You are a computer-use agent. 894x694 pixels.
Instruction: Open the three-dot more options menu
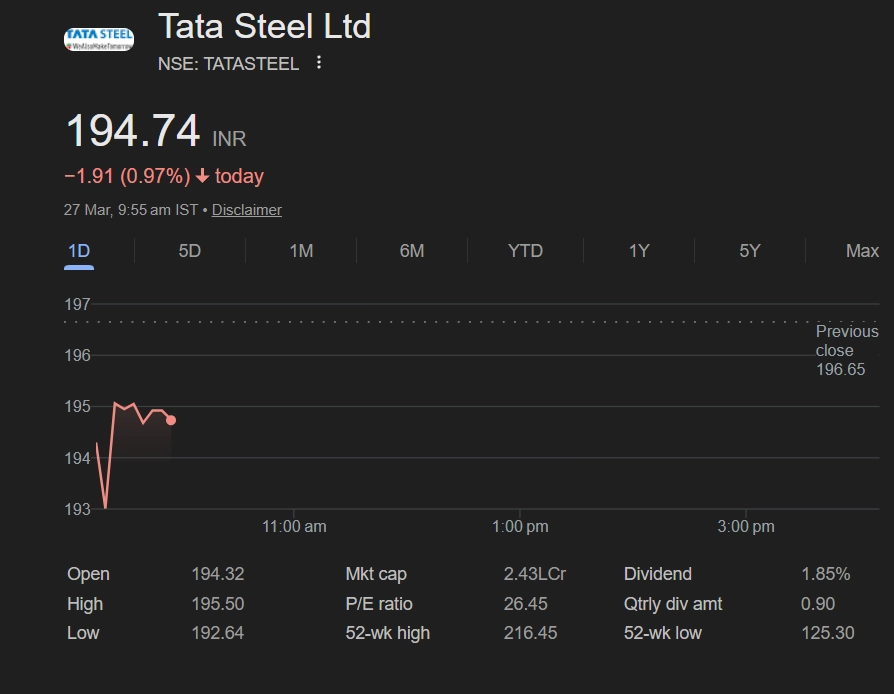(319, 63)
